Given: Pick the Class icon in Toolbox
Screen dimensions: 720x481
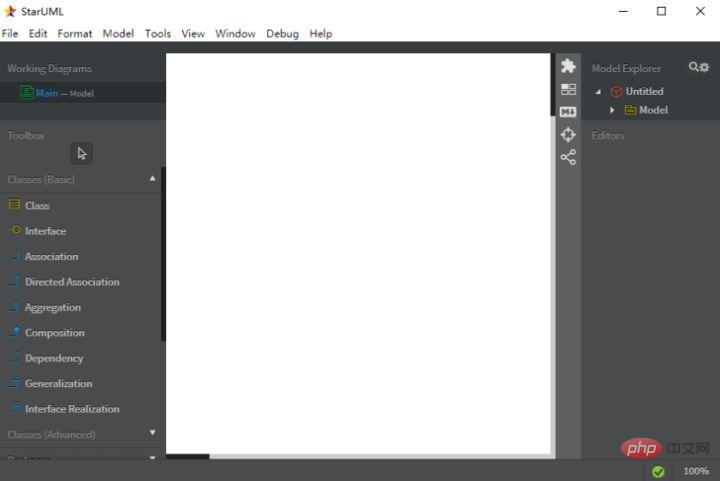Looking at the screenshot, I should pos(15,204).
